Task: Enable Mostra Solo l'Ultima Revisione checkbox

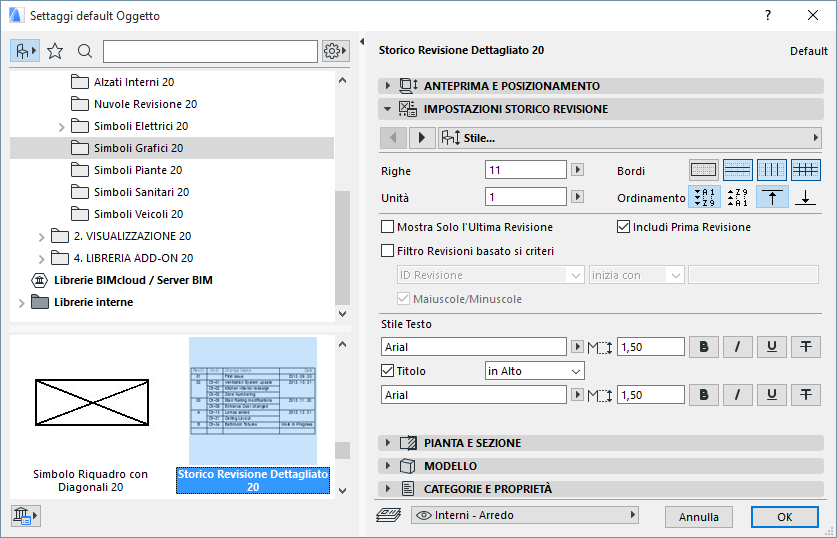Action: point(388,227)
